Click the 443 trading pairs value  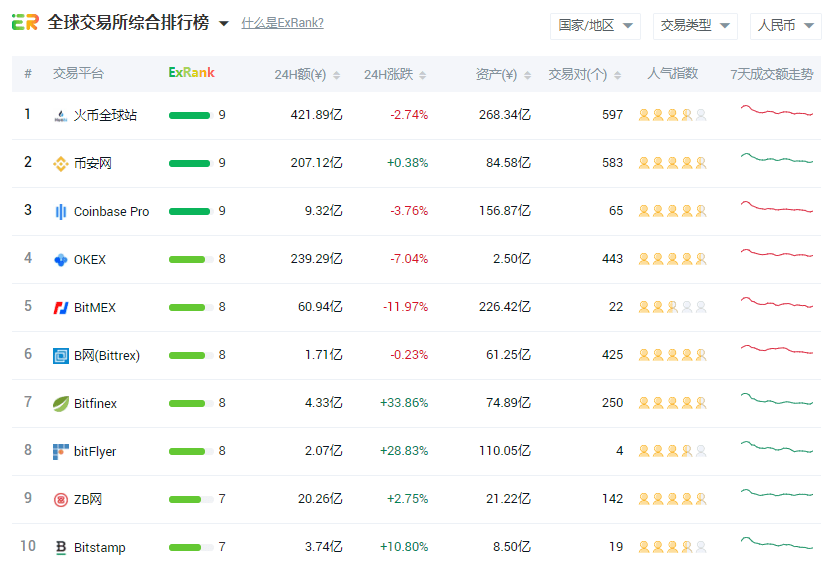[x=613, y=259]
